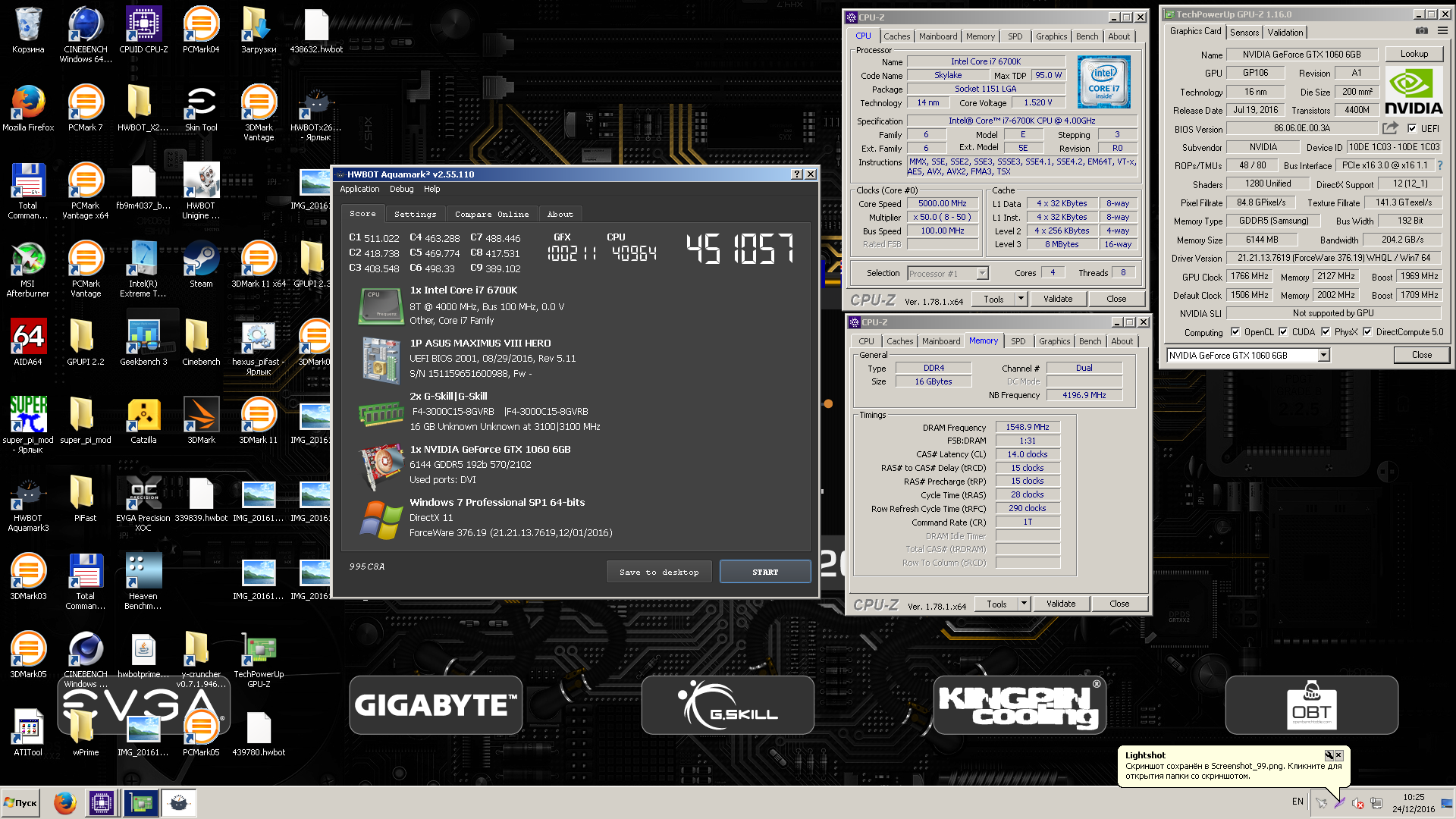This screenshot has width=1456, height=819.
Task: Open EVGA Precision XOC desktop icon
Action: (x=143, y=503)
